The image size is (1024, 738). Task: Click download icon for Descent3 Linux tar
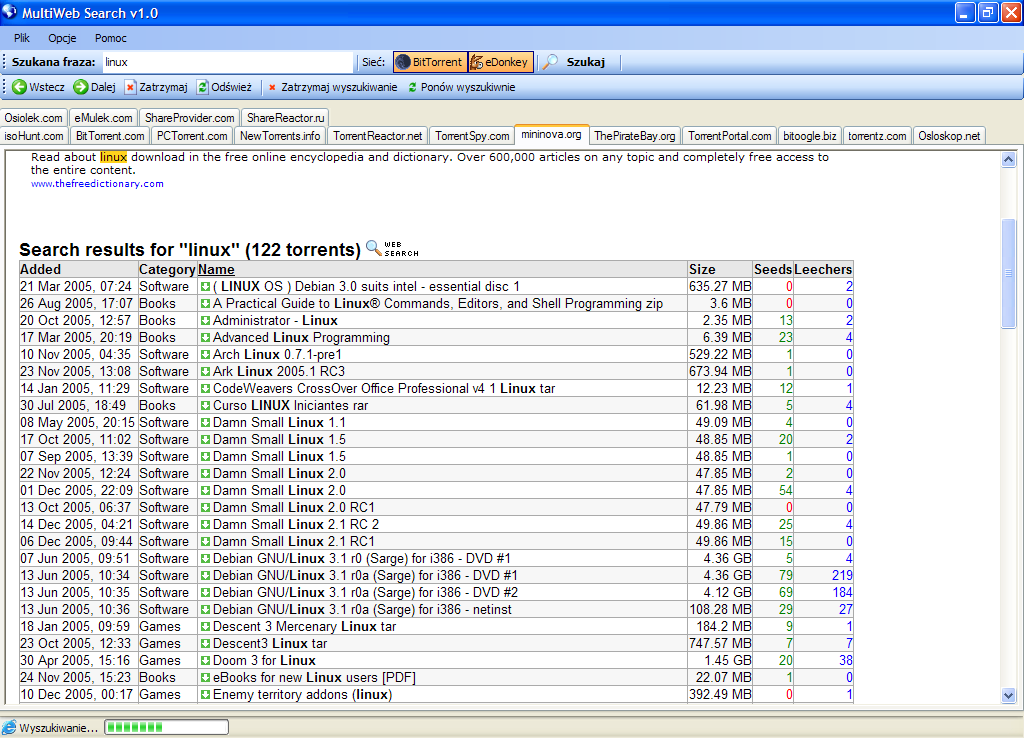tap(205, 644)
